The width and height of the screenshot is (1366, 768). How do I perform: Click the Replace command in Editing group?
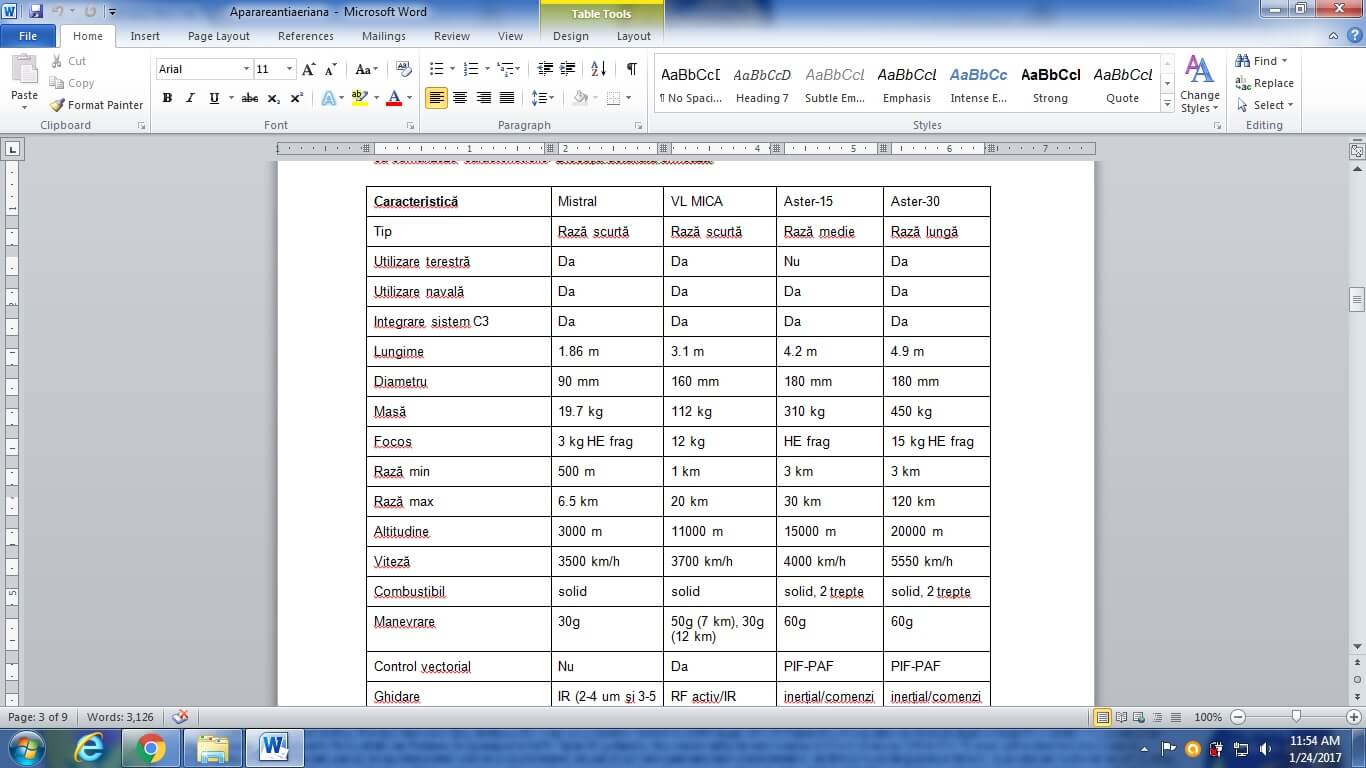click(x=1265, y=83)
